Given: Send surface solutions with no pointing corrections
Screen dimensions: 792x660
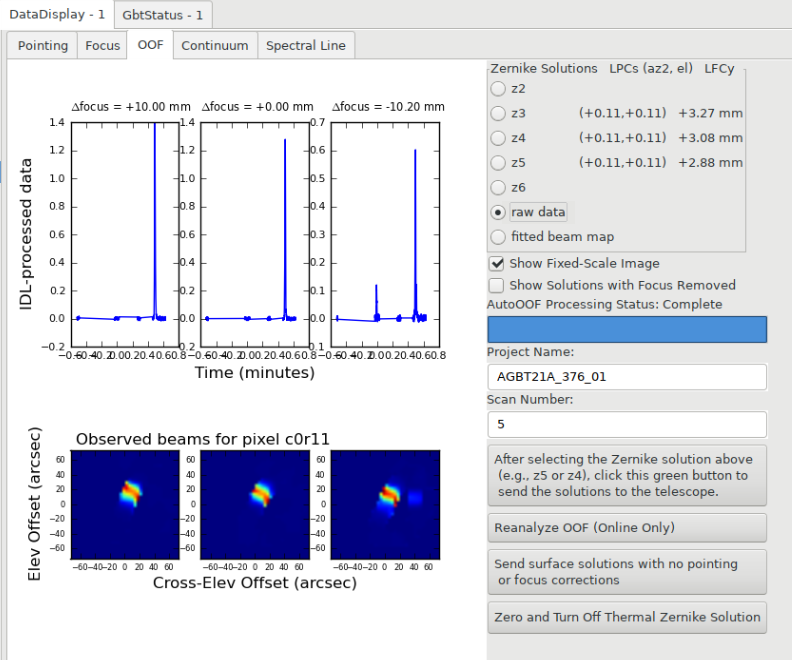Looking at the screenshot, I should tap(627, 572).
